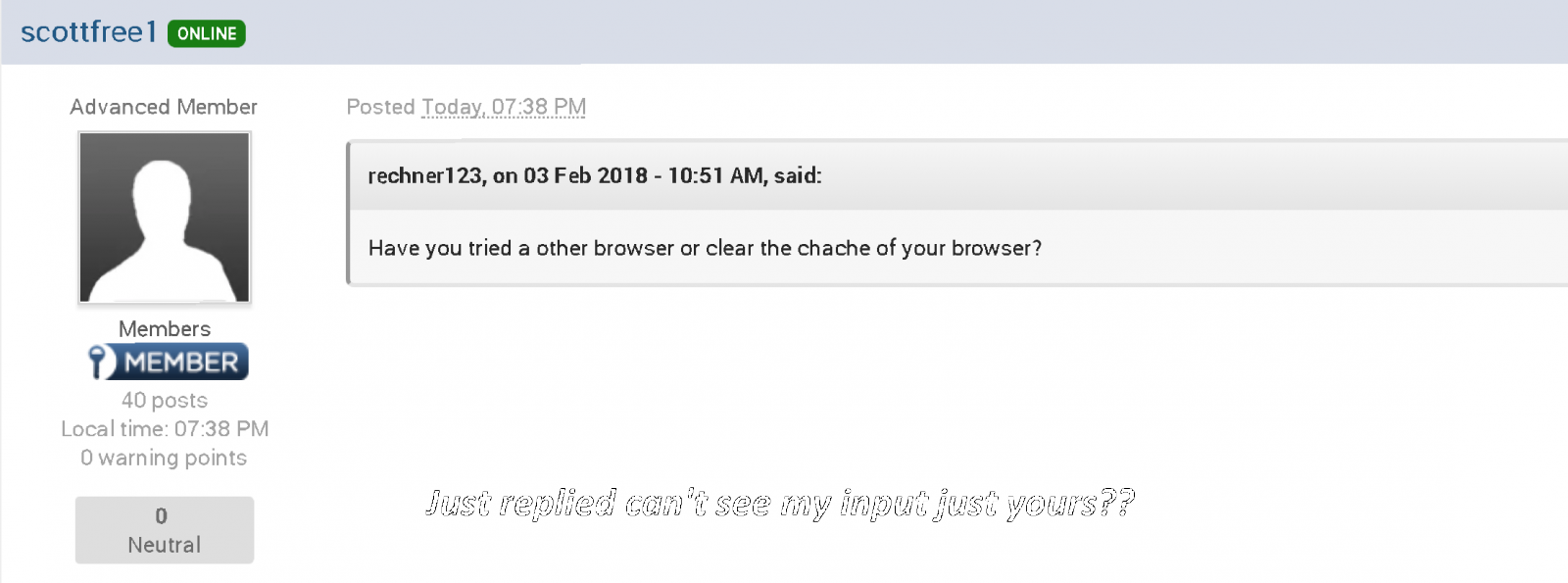Click the 0 reputation number

[x=162, y=516]
